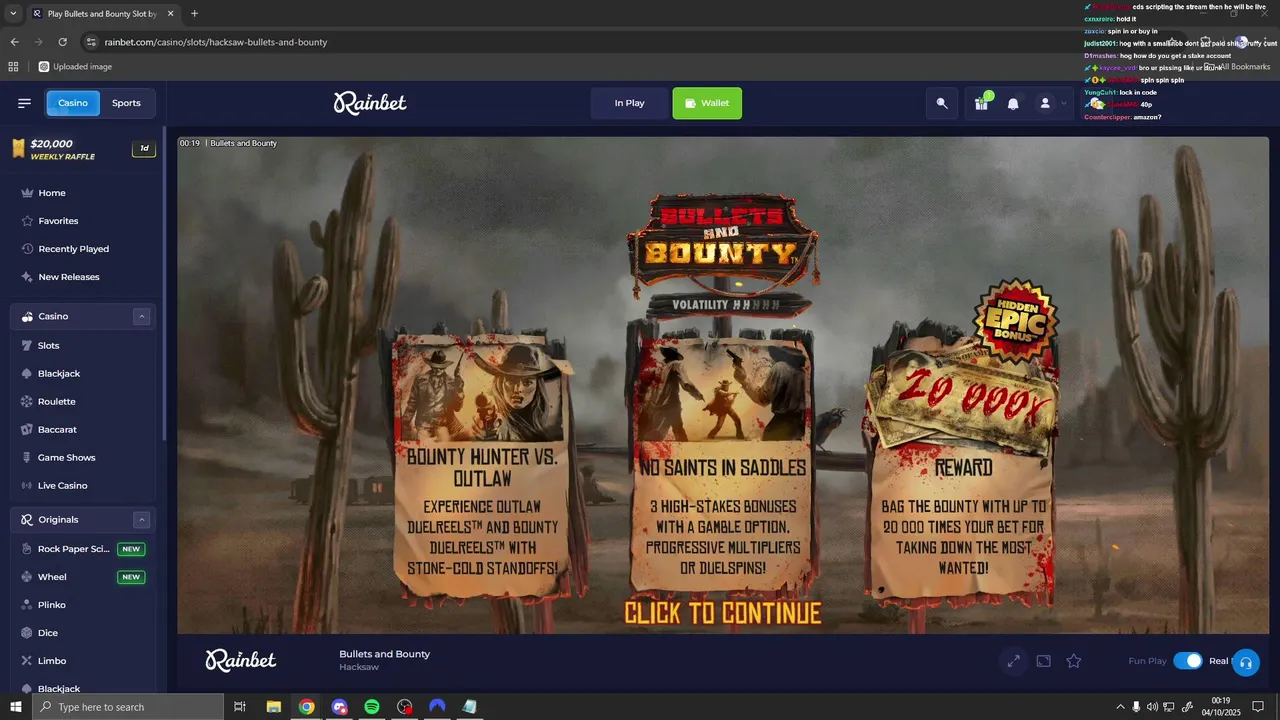Click CLICK TO CONTINUE in the game
This screenshot has height=720, width=1280.
coord(723,613)
